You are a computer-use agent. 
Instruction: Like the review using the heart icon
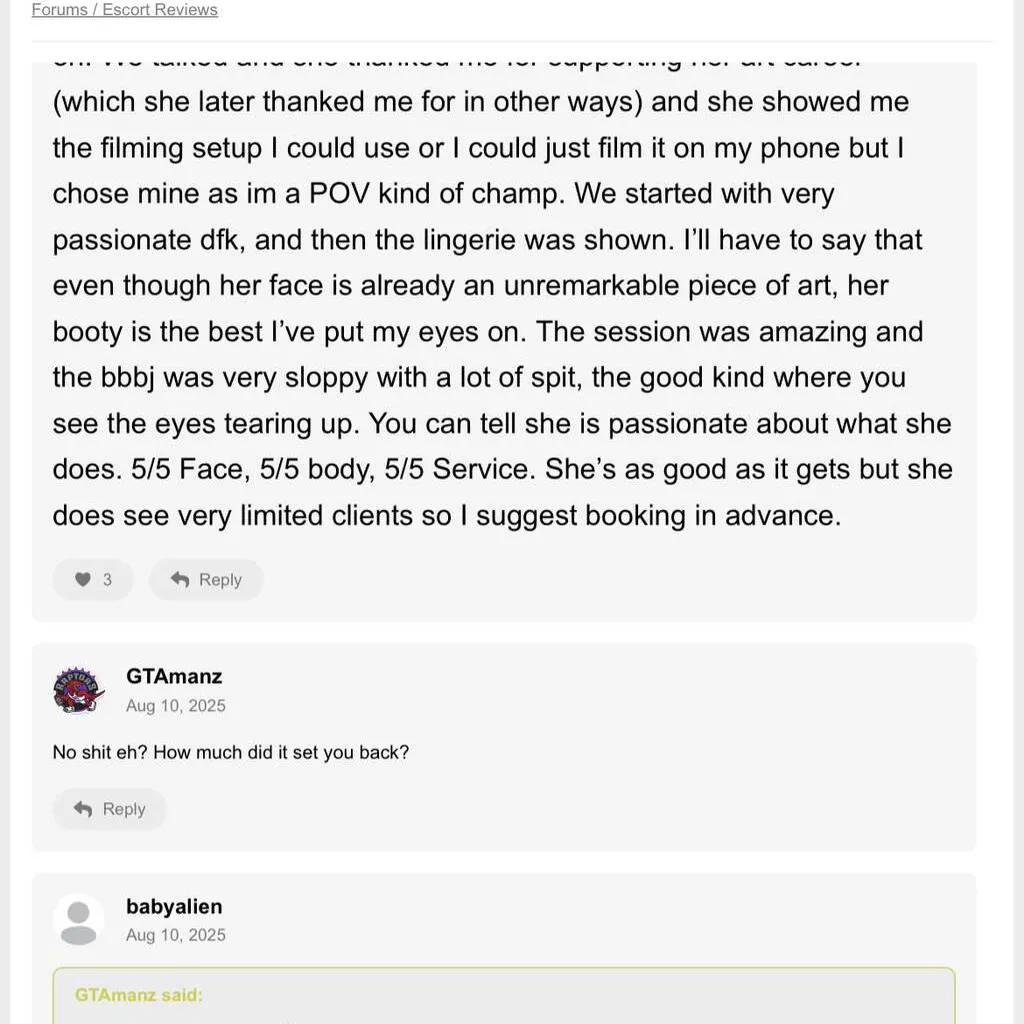[83, 580]
